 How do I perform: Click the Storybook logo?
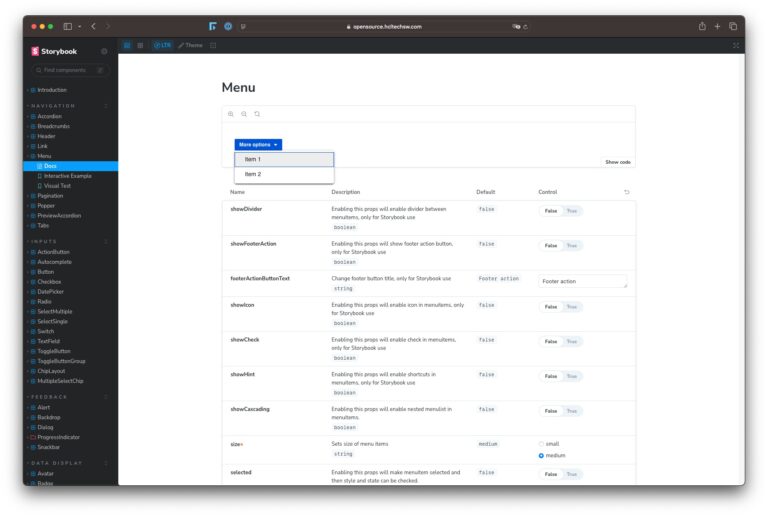click(x=54, y=51)
